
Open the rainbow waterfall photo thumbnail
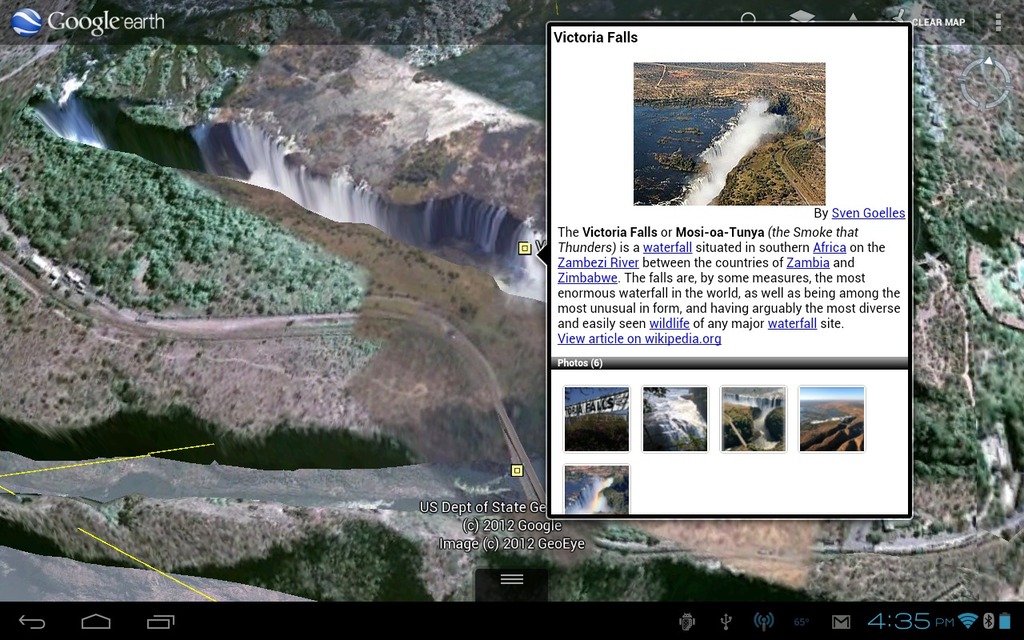point(597,489)
